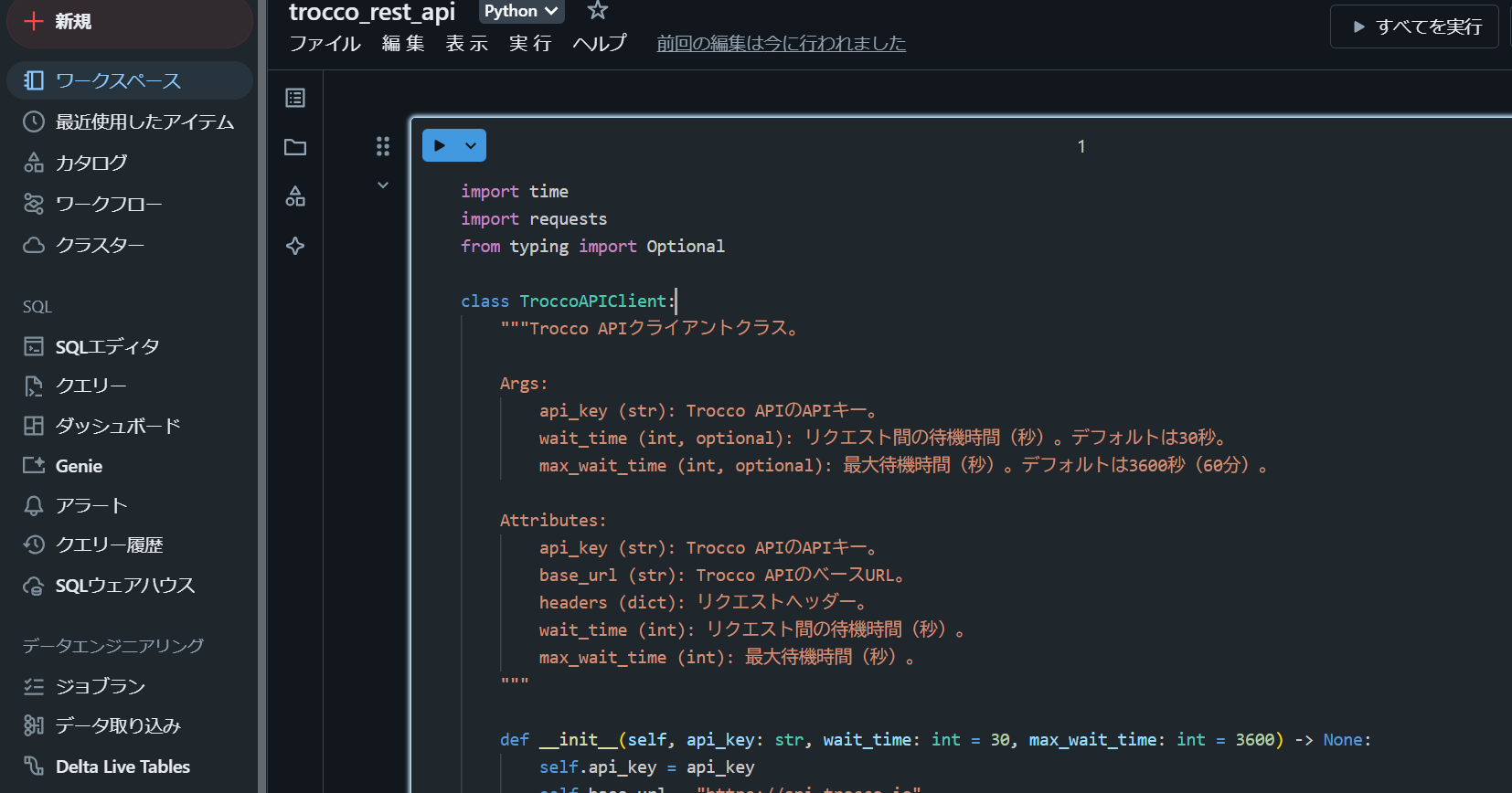Open the 前回の編集は今に行われました link

pos(782,43)
